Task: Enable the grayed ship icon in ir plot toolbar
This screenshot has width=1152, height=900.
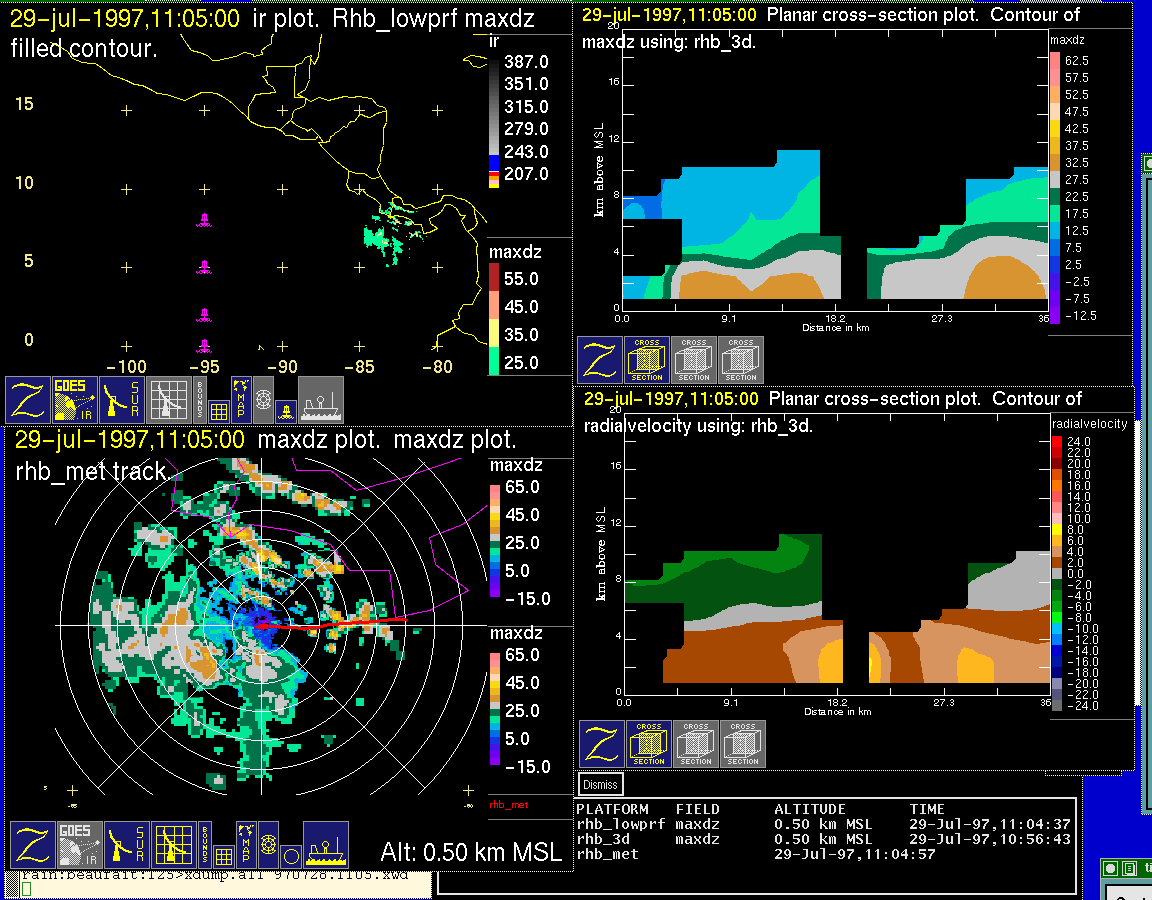Action: (320, 400)
